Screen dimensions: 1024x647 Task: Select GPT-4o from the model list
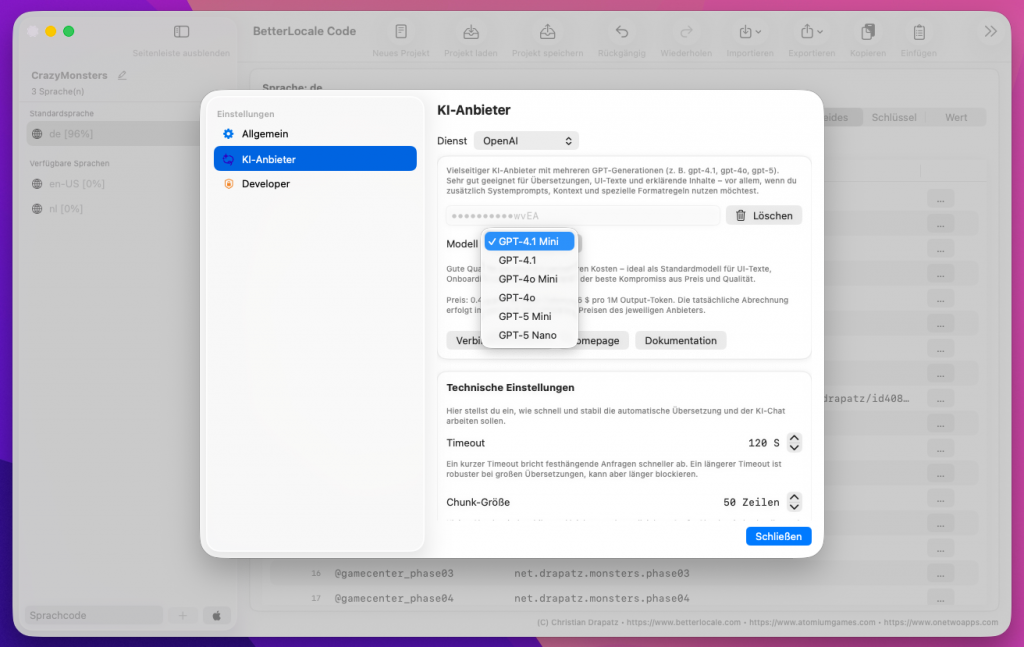pyautogui.click(x=517, y=298)
